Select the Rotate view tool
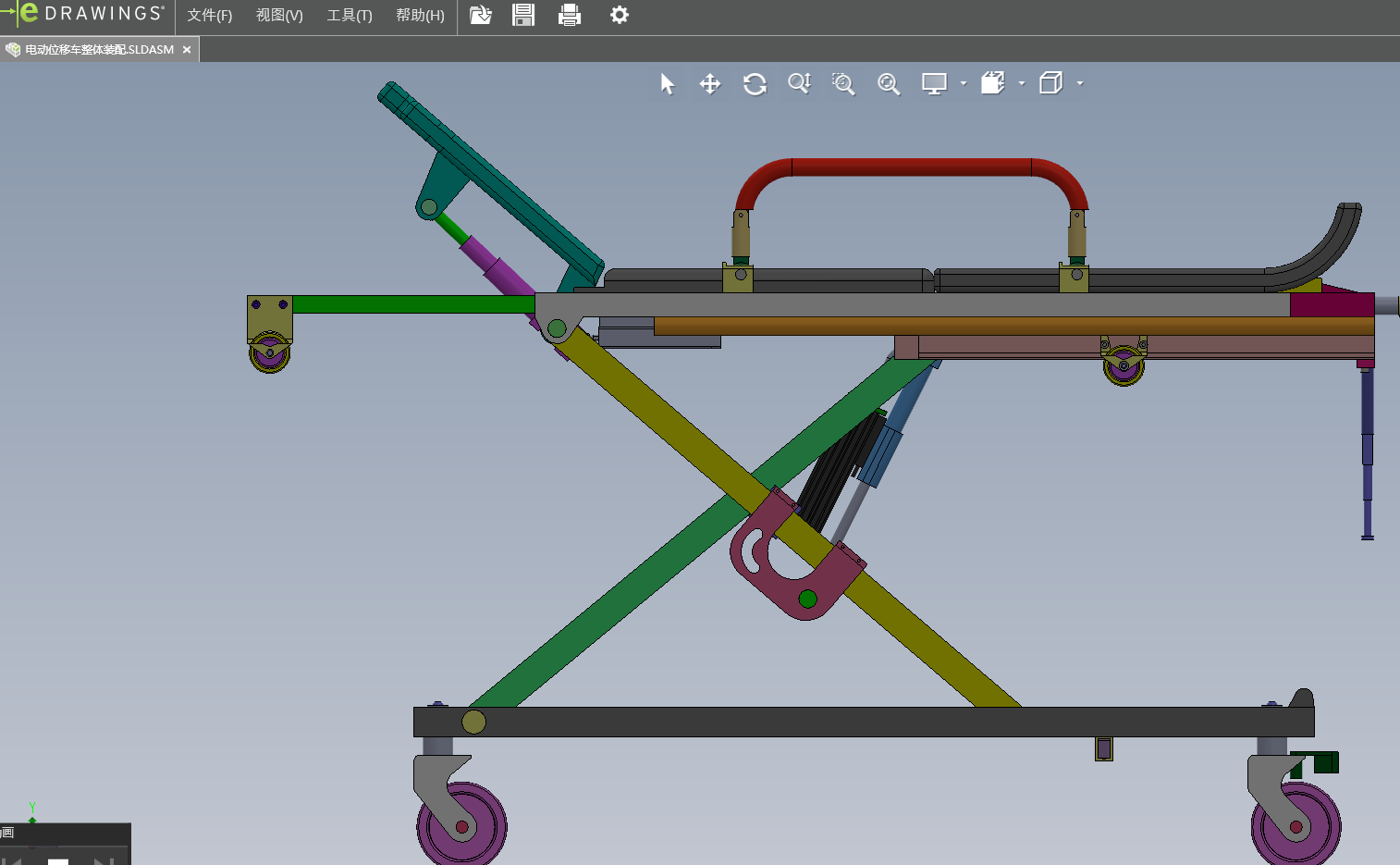1400x865 pixels. coord(755,84)
